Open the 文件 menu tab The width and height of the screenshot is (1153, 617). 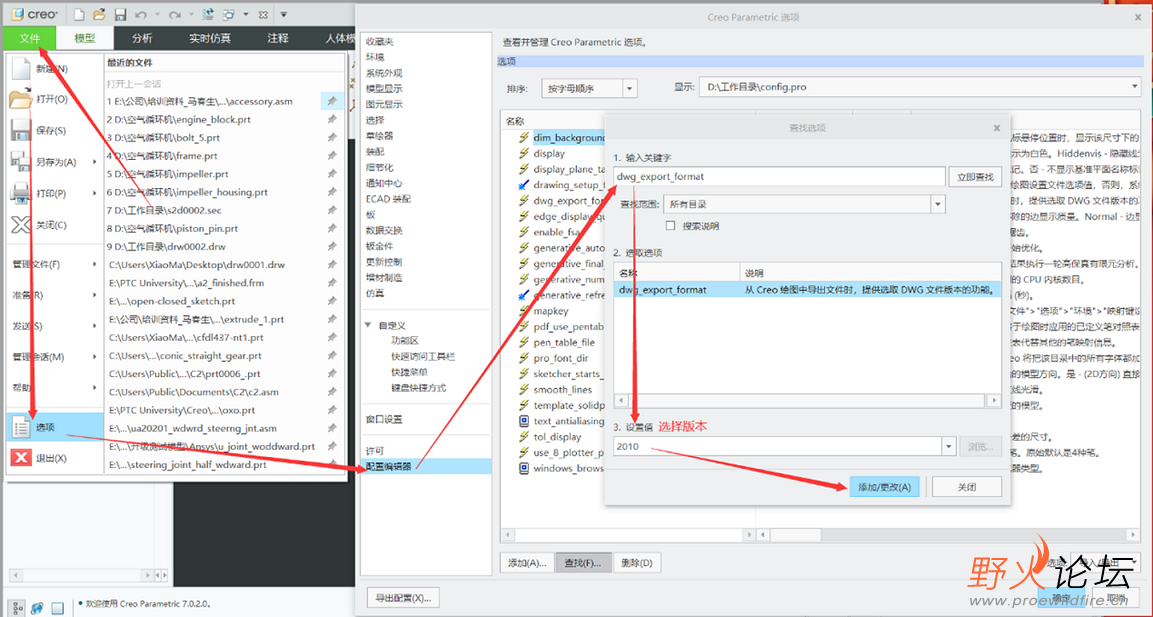click(29, 38)
